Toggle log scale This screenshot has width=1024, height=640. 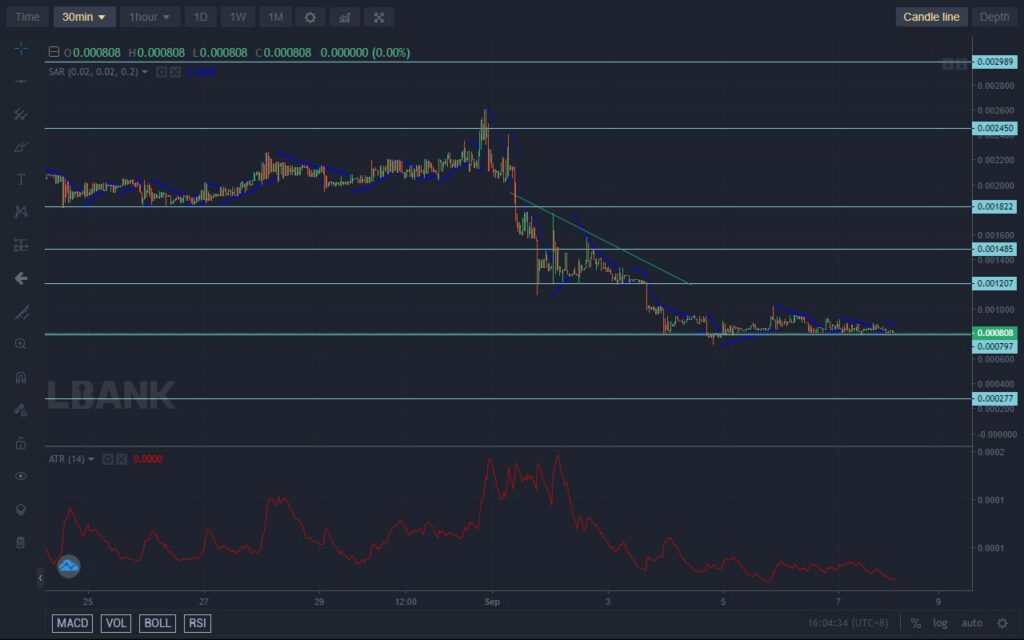pos(940,624)
